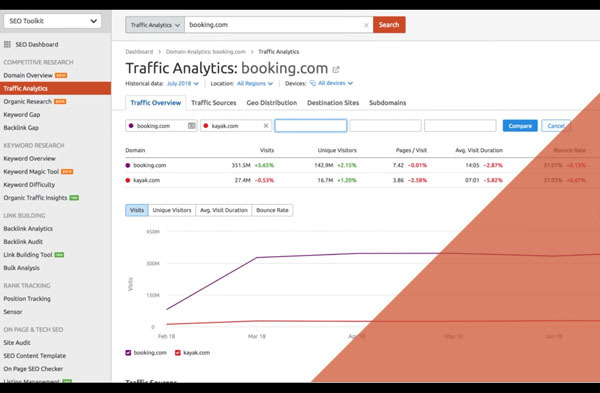Toggle kayak.com checkbox in chart legend
600x393 pixels.
coord(178,353)
